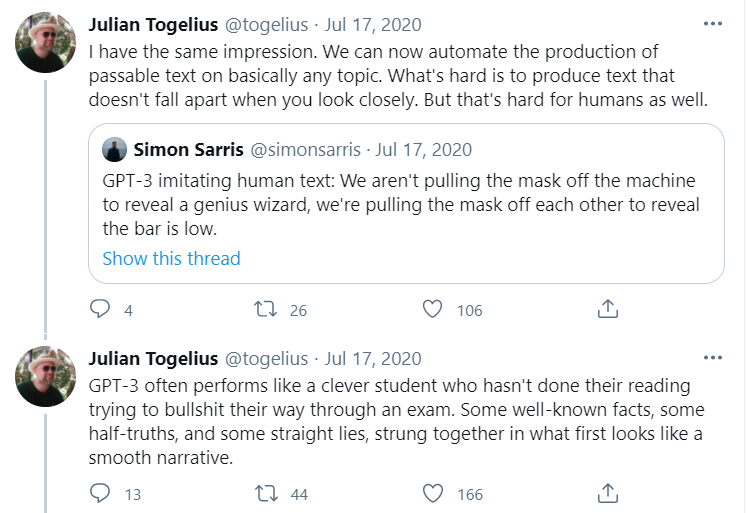Click first tweet's Jul 17, 2020 timestamp
Image resolution: width=747 pixels, height=513 pixels.
pos(373,25)
